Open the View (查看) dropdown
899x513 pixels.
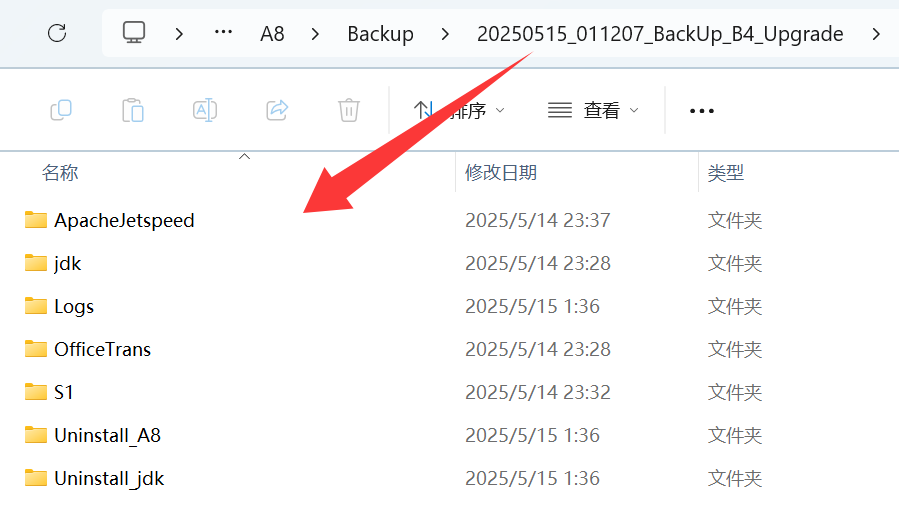click(593, 110)
